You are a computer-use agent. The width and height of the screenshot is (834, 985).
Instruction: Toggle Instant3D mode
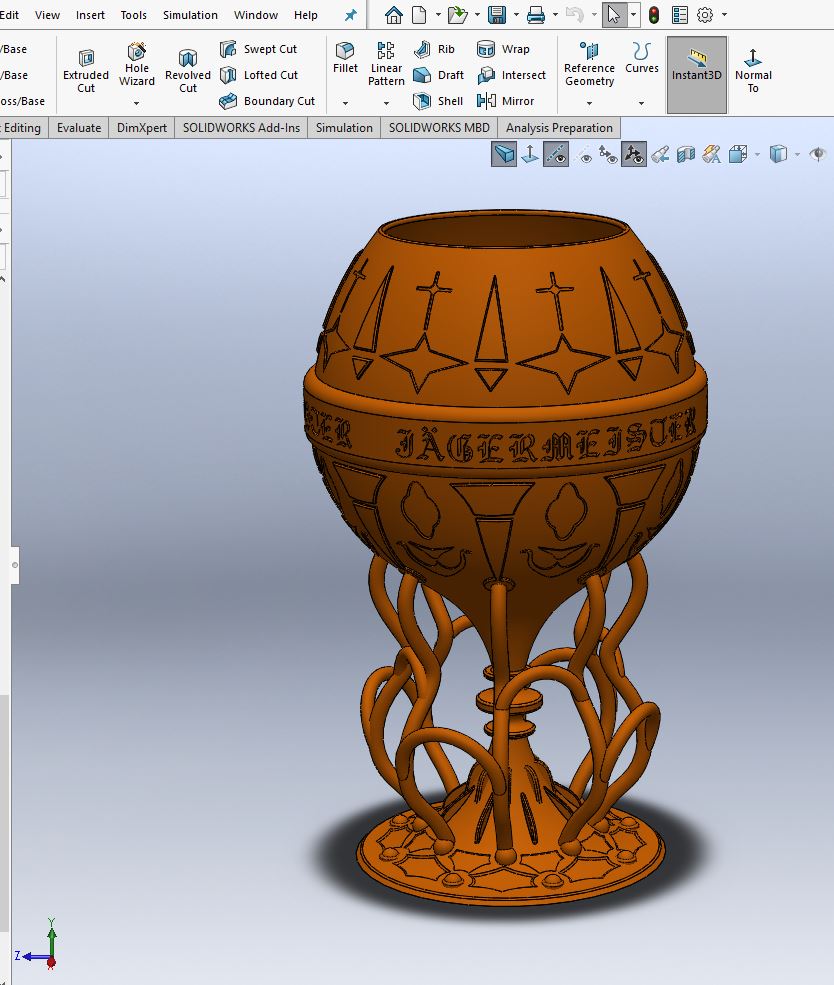tap(696, 75)
